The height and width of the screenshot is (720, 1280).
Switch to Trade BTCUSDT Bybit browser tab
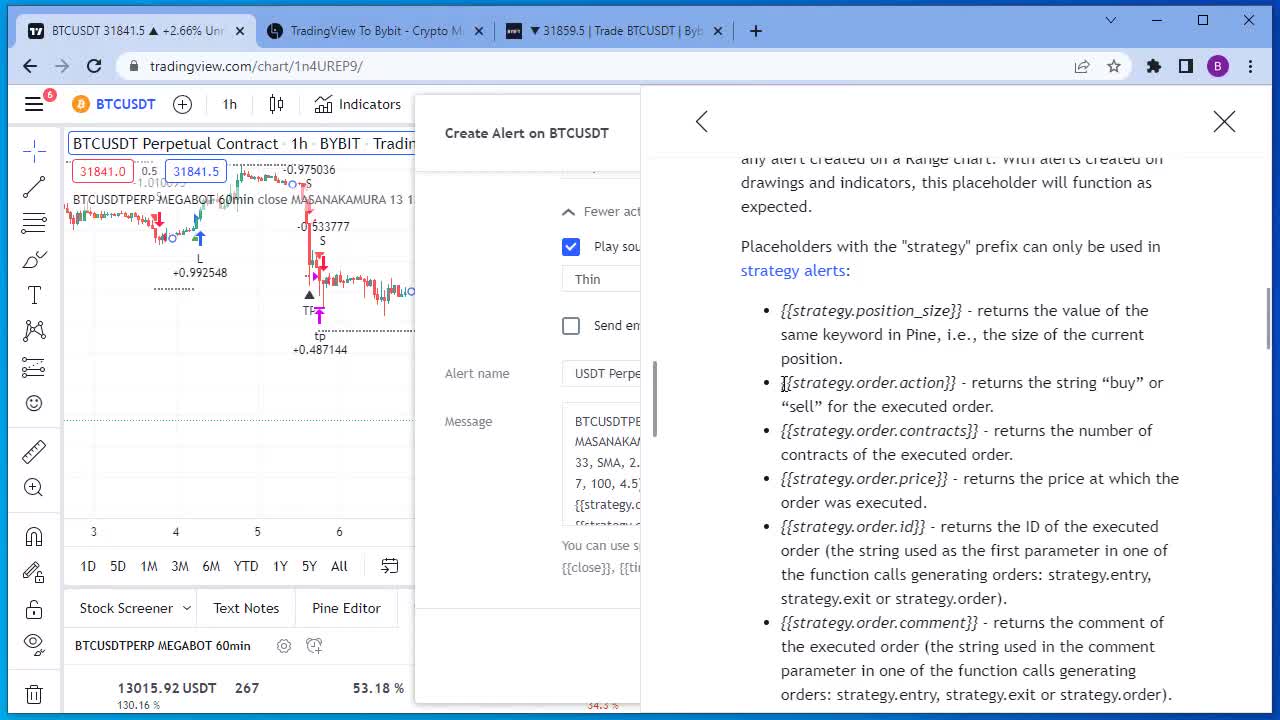(x=614, y=31)
